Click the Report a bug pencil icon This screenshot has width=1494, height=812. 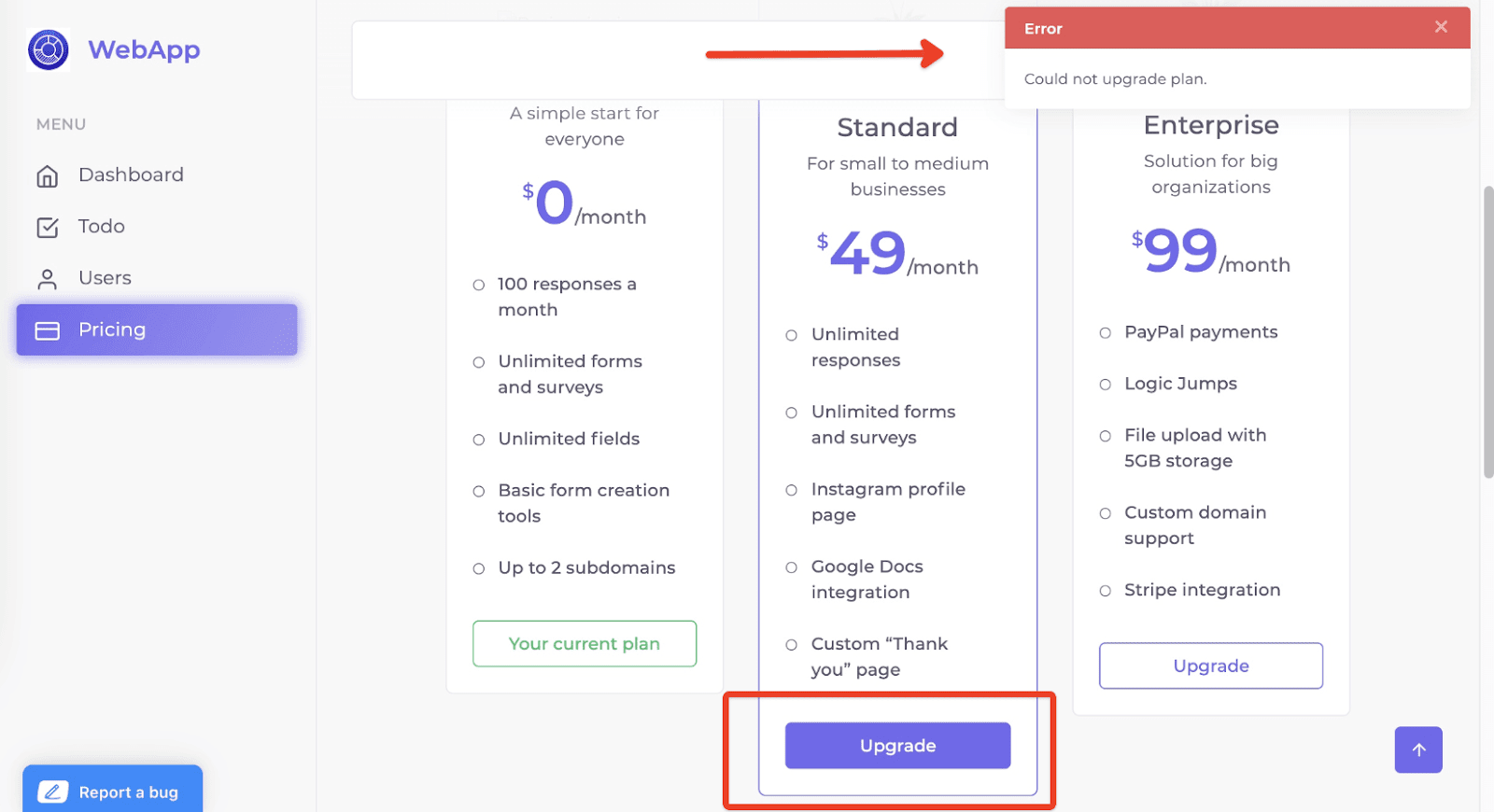click(x=53, y=791)
